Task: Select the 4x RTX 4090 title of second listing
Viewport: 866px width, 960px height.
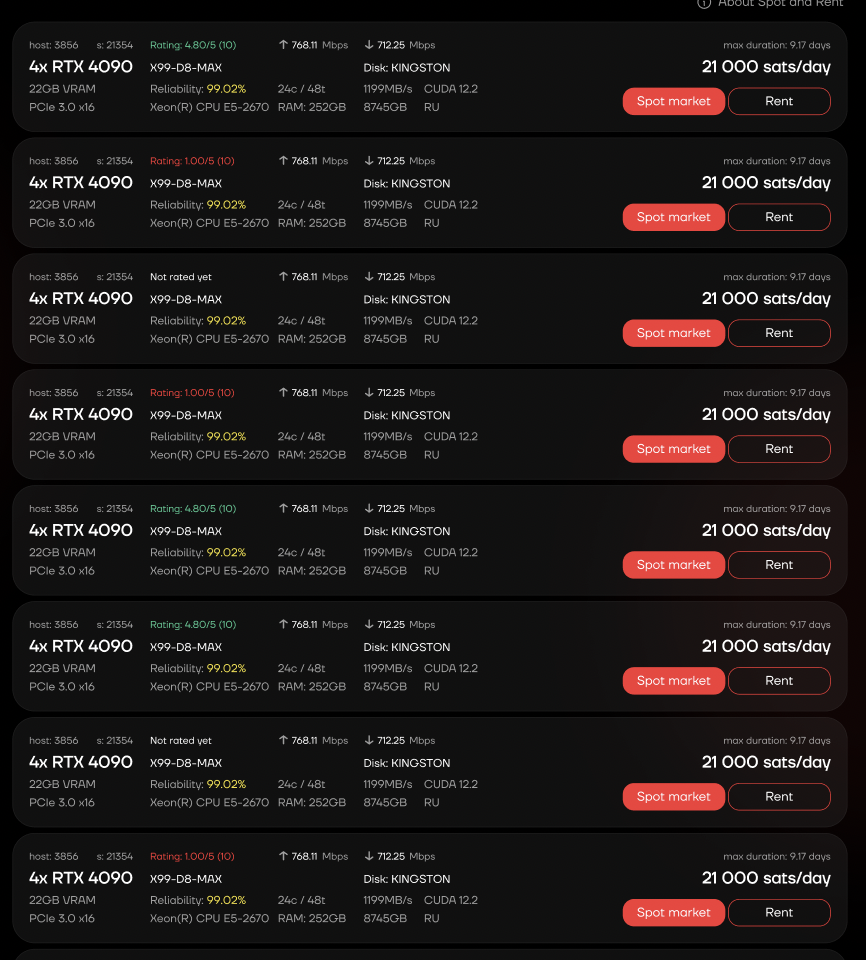Action: (81, 183)
